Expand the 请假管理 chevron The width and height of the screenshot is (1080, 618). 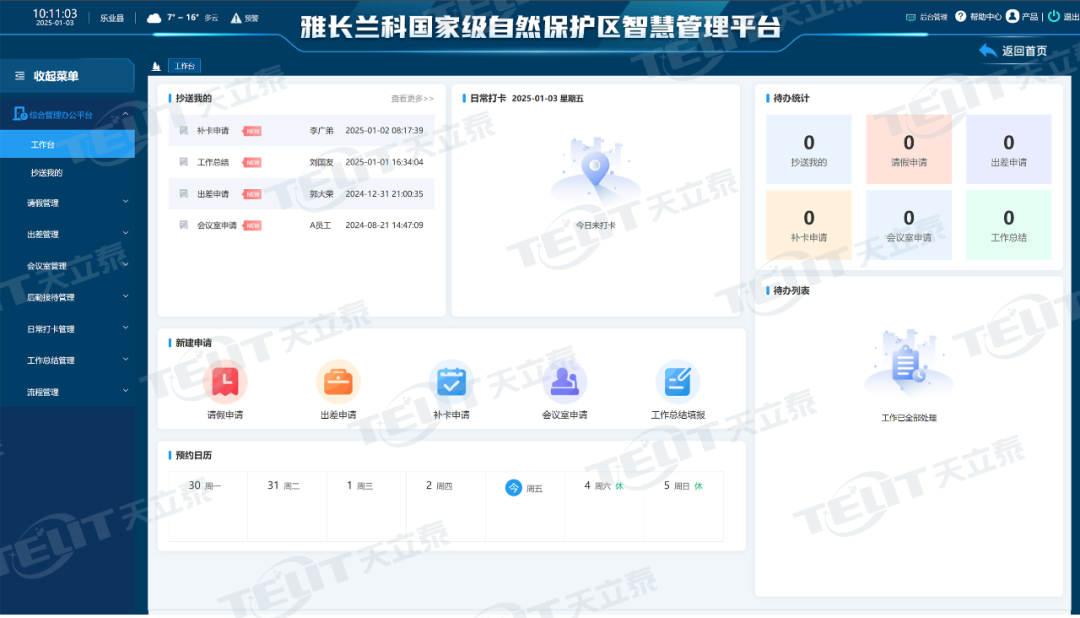tap(125, 202)
